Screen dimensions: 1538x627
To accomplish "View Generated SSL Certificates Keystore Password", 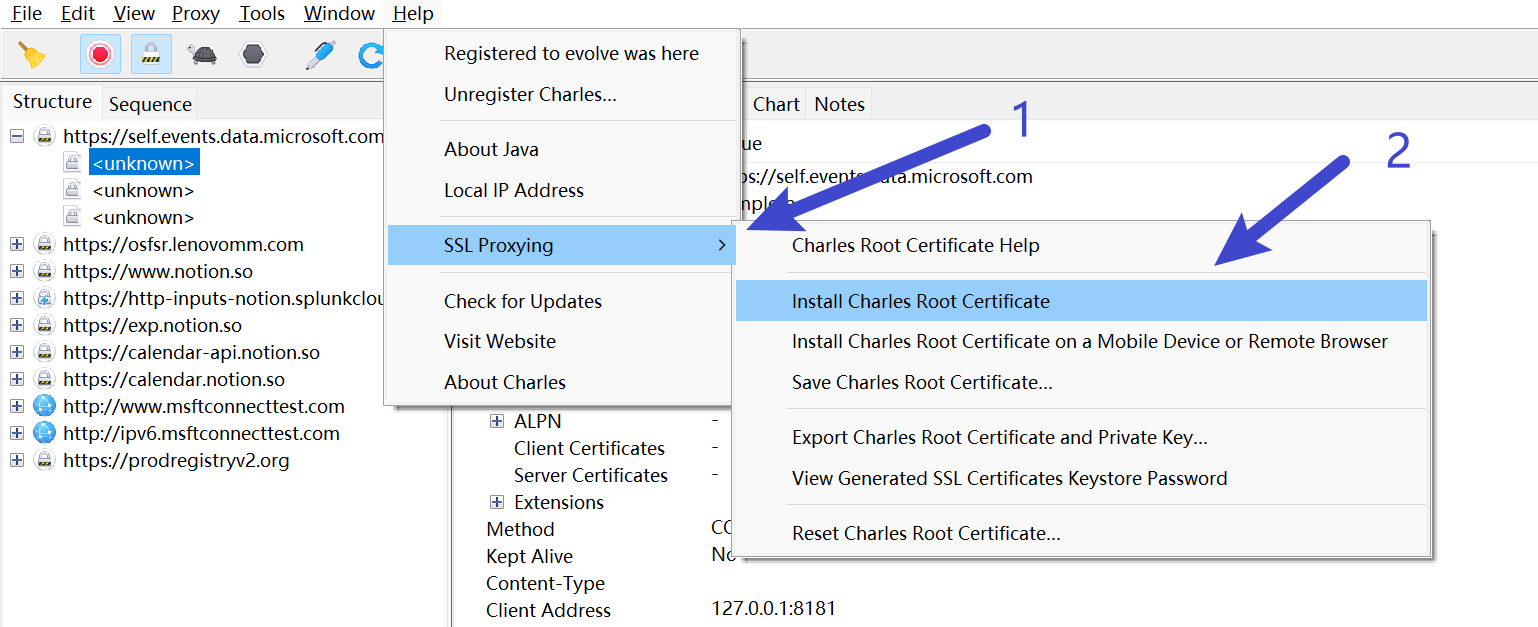I will click(1081, 478).
